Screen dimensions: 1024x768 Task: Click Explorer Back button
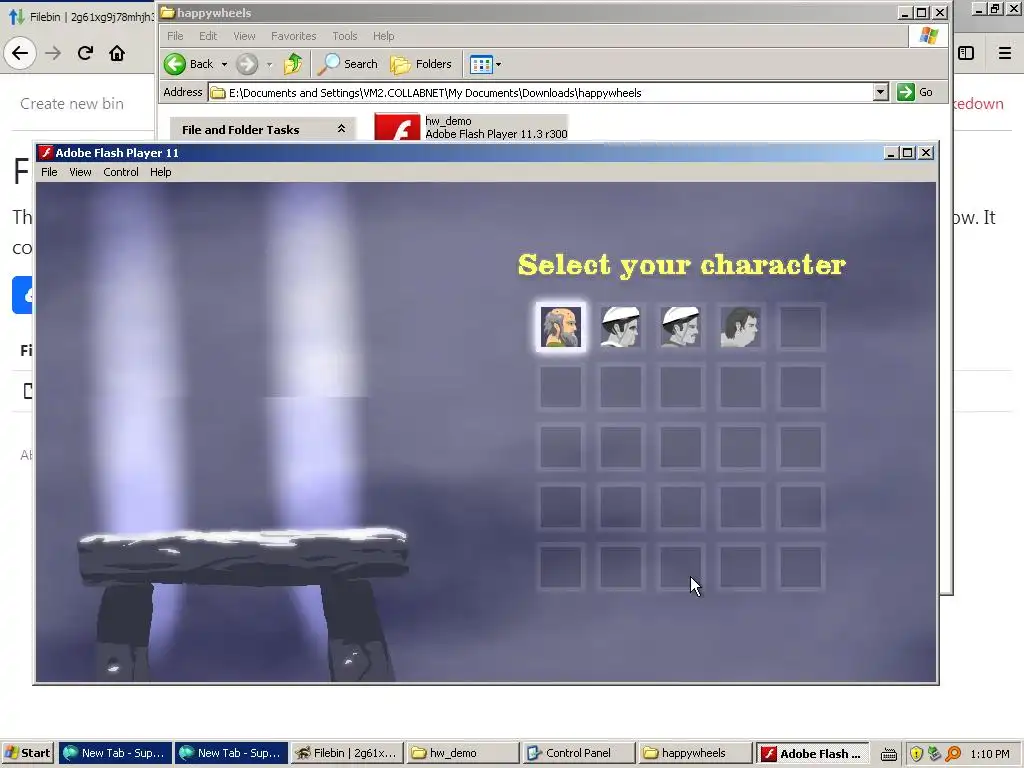click(189, 64)
